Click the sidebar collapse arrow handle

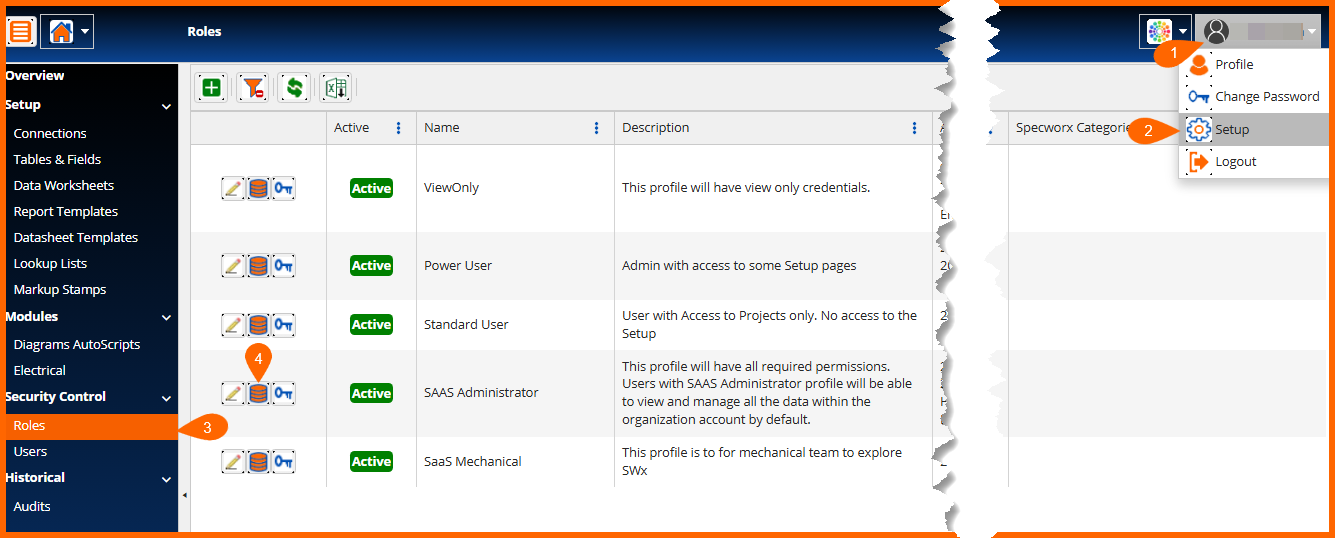[184, 495]
